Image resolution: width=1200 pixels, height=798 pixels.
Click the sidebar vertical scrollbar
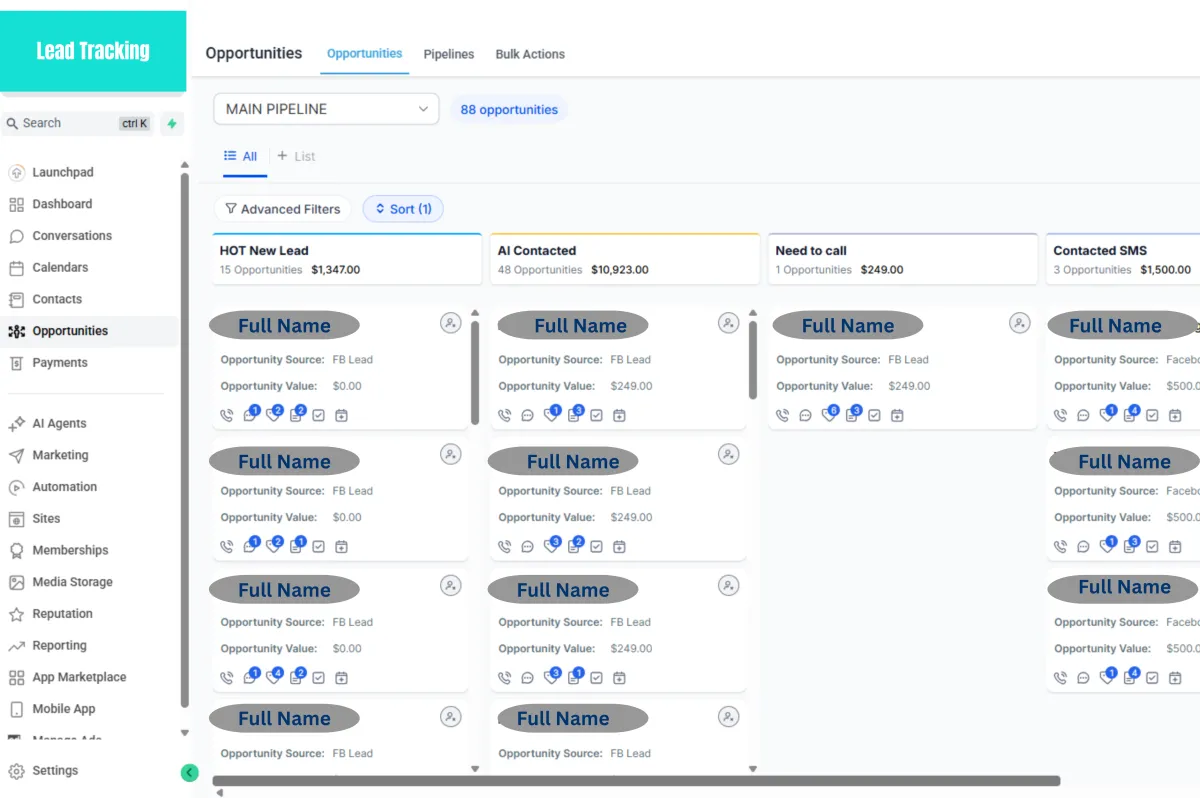click(184, 440)
